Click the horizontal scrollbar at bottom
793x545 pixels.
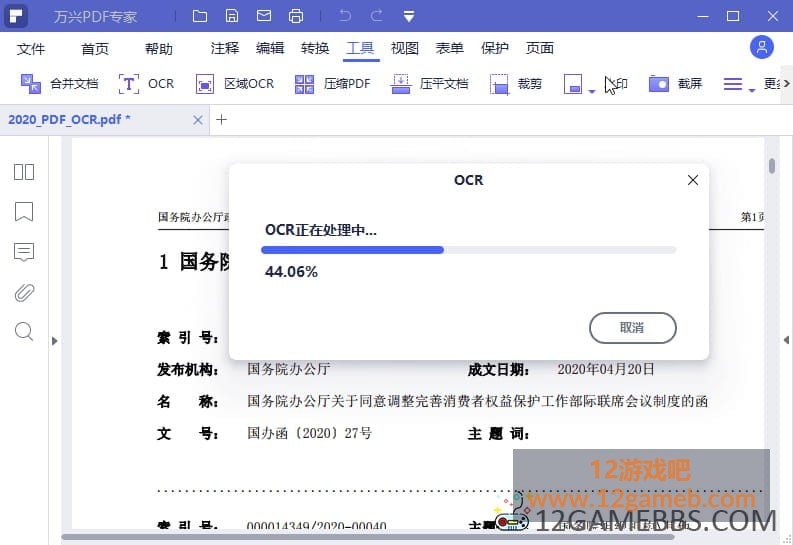point(369,536)
